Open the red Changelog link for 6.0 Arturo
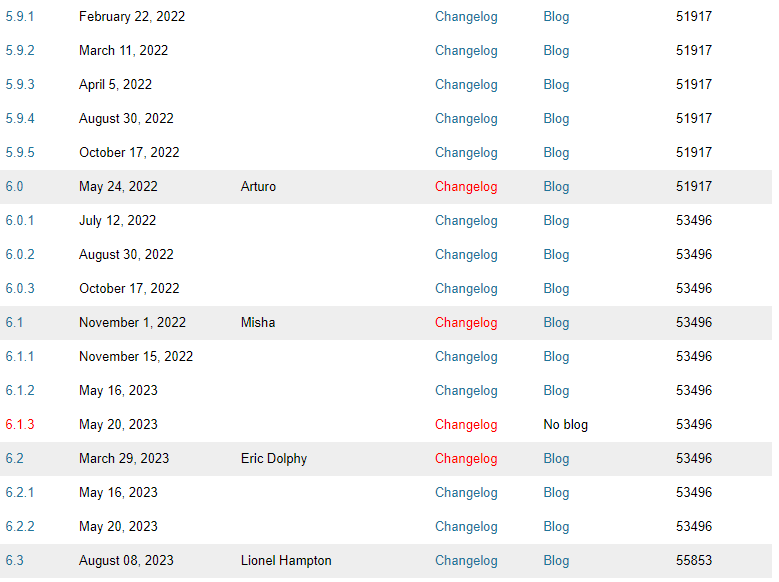Viewport: 779px width, 582px height. (x=465, y=187)
